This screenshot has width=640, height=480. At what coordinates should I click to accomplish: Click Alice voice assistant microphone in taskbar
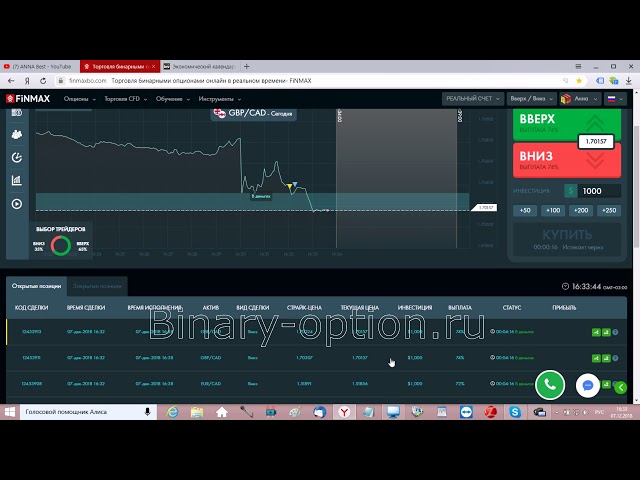(147, 411)
